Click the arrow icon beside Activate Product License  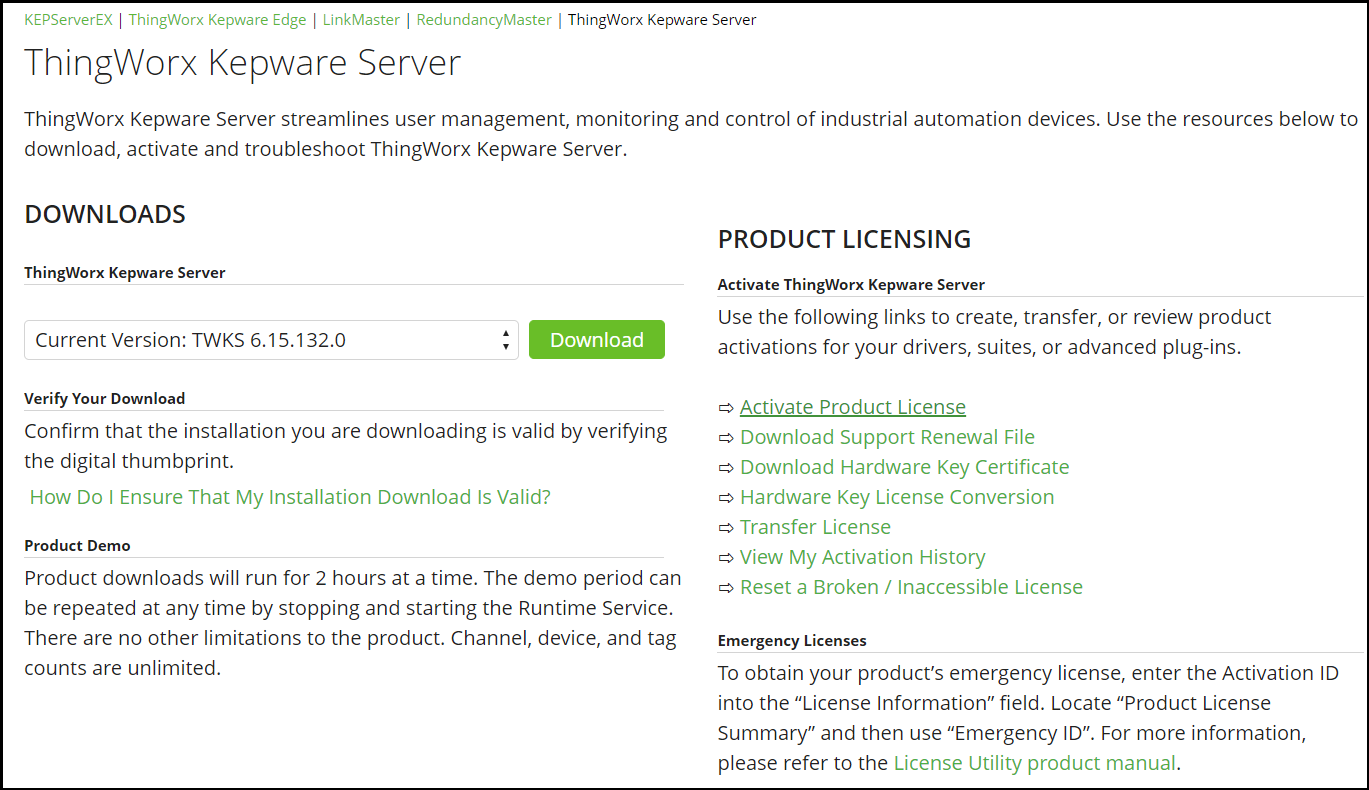pyautogui.click(x=726, y=408)
